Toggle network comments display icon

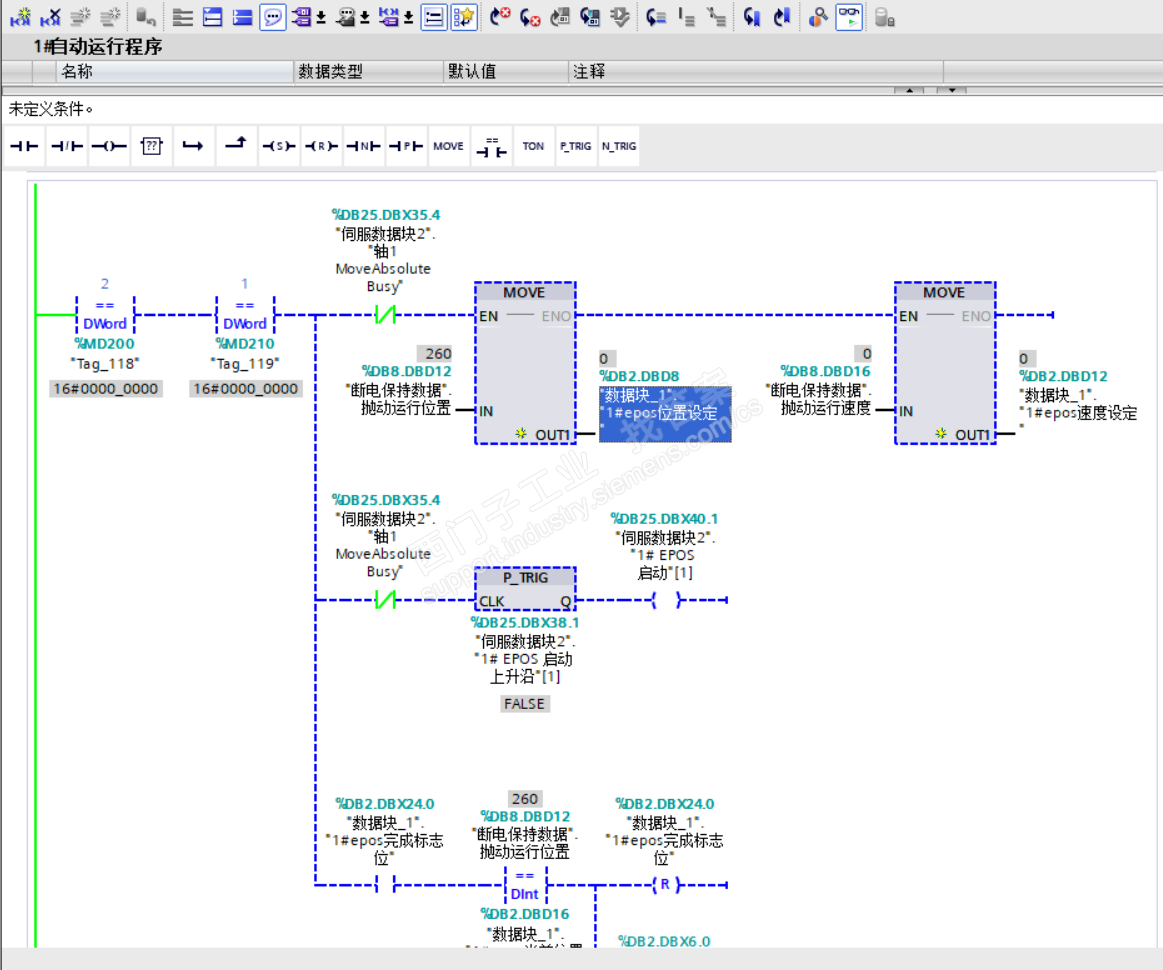pyautogui.click(x=273, y=17)
